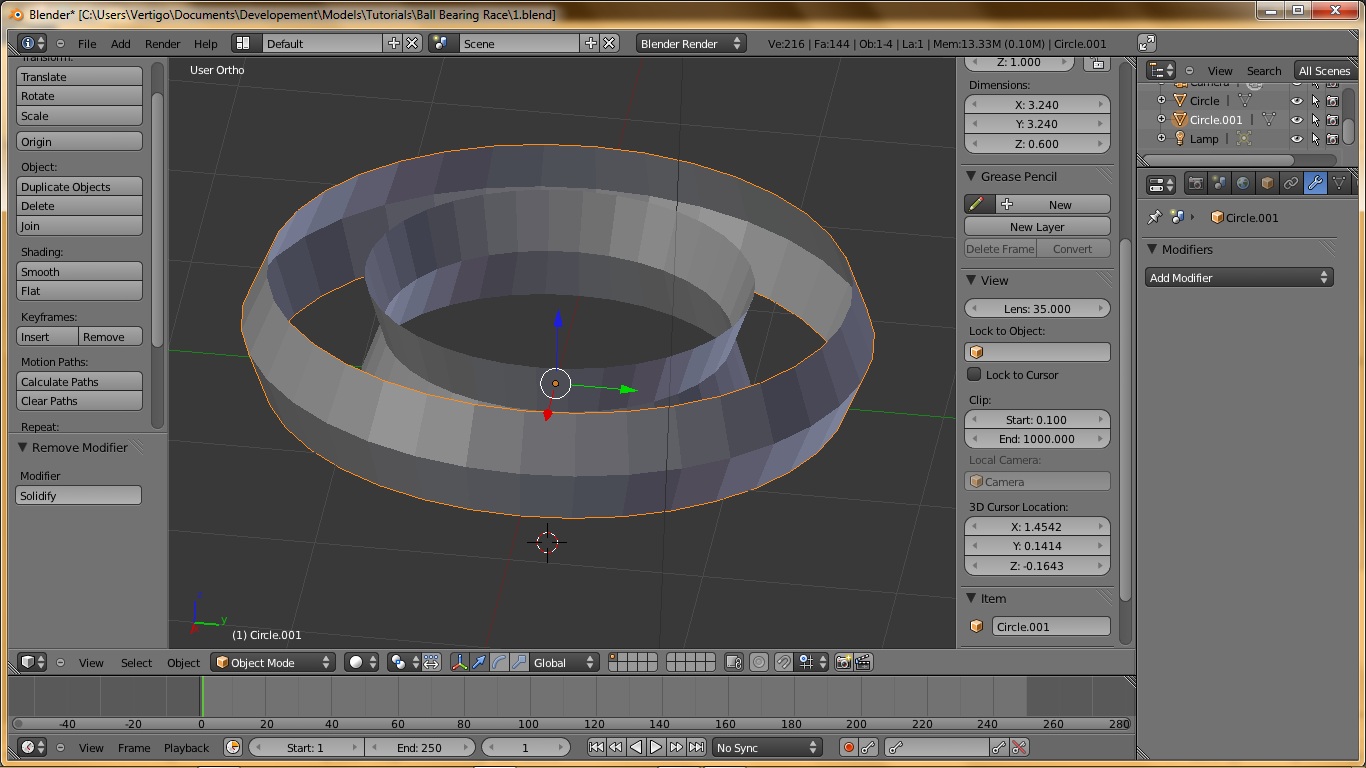Click the Join button
Viewport: 1366px width, 768px height.
pos(80,226)
